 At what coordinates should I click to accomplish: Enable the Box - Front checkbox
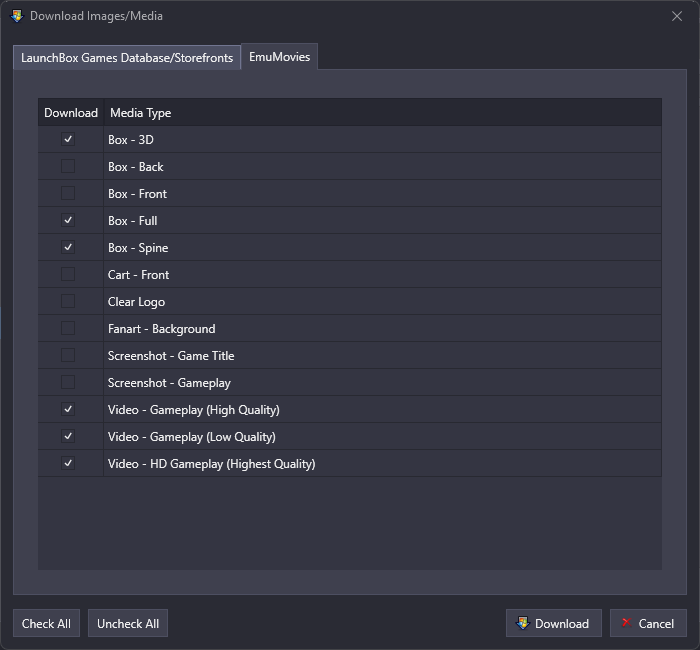tap(68, 193)
